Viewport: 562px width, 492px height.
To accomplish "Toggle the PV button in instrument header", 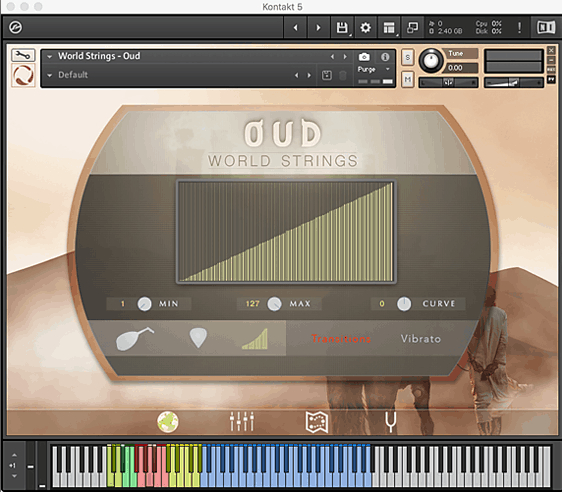I will click(551, 80).
